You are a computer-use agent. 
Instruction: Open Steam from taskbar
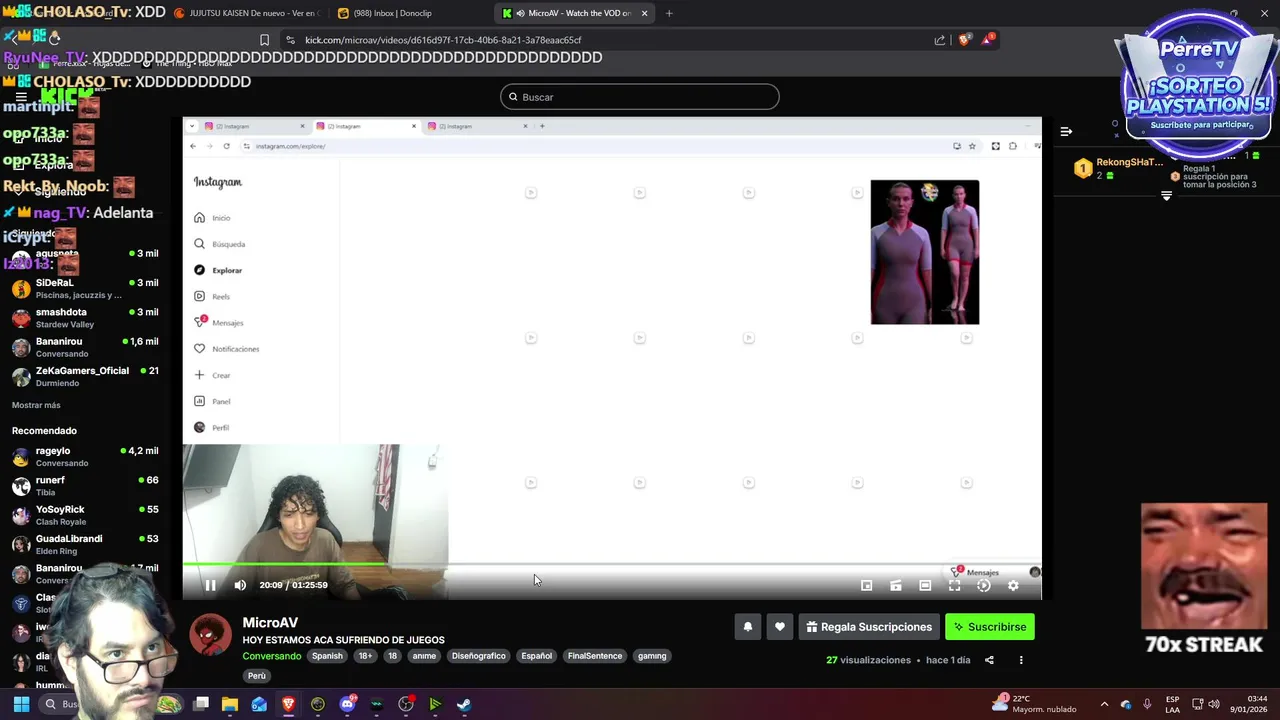point(464,704)
